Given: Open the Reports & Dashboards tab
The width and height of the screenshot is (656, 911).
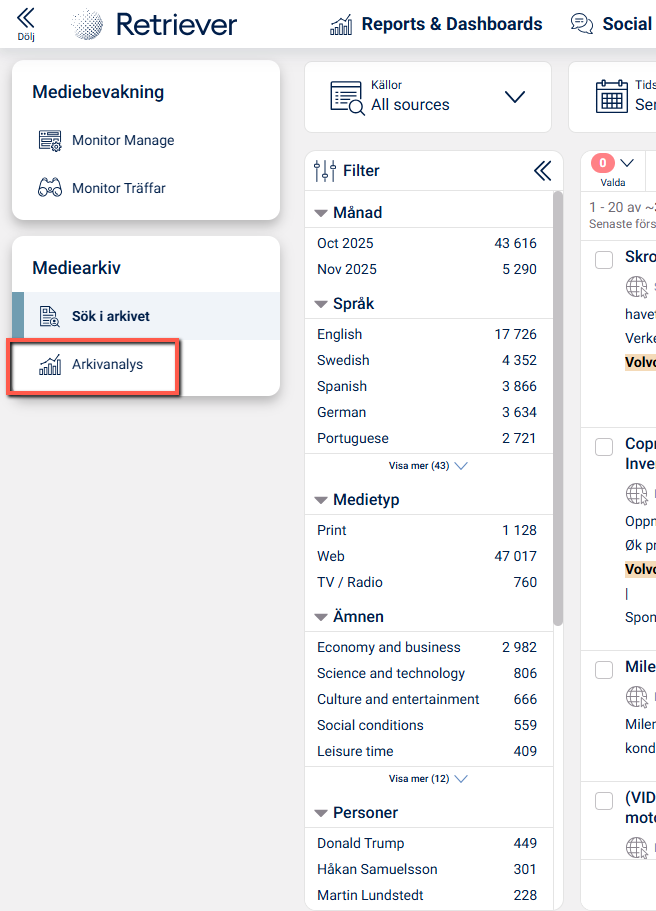Looking at the screenshot, I should pos(436,24).
